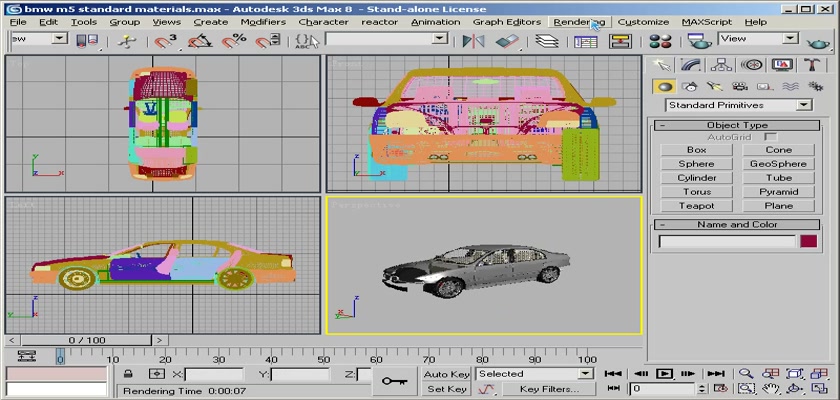Open Key Filters dialog
The image size is (840, 400).
549,389
